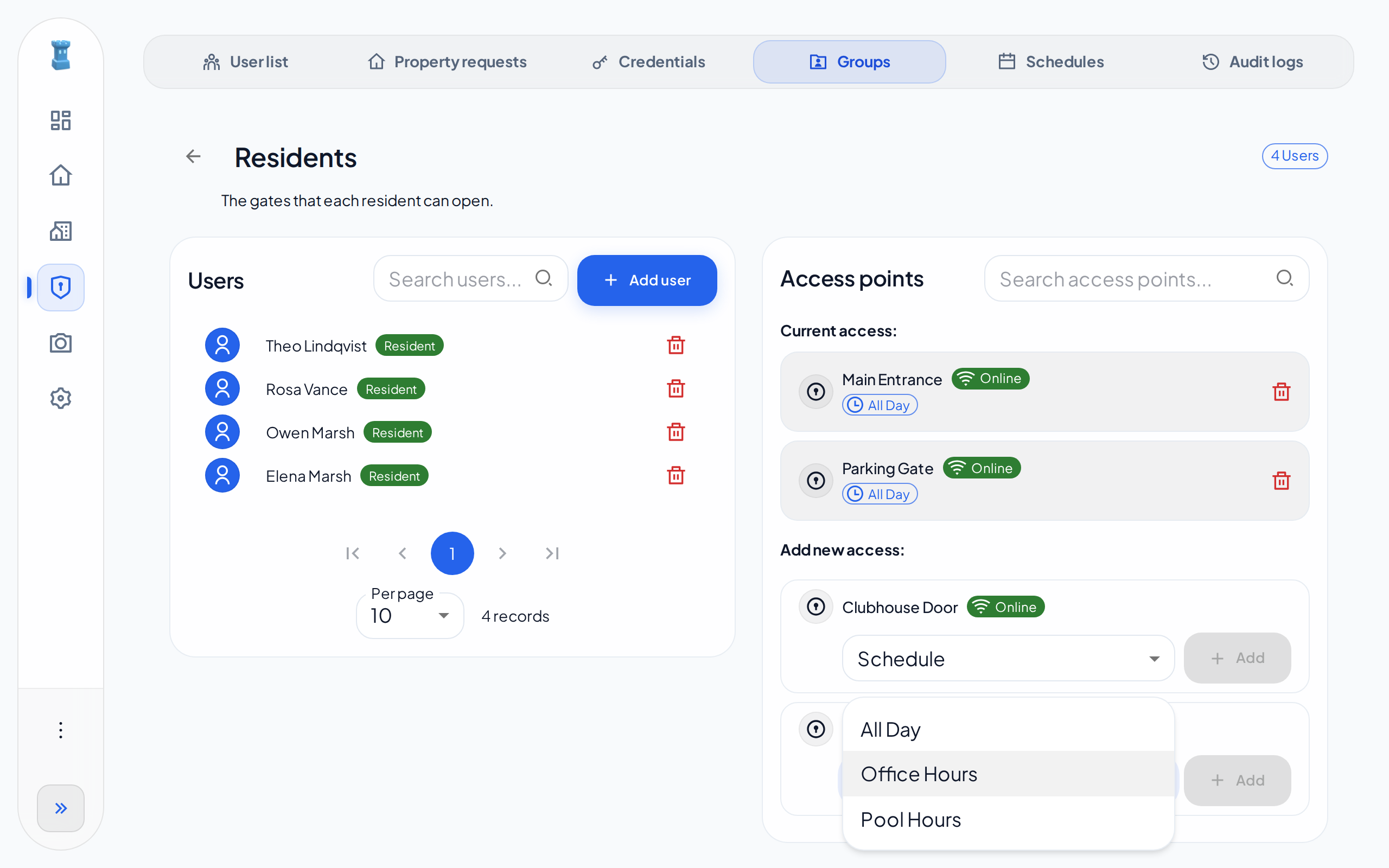Go back using the arrow beside Residents
Screen dimensions: 1389x868
click(x=193, y=156)
